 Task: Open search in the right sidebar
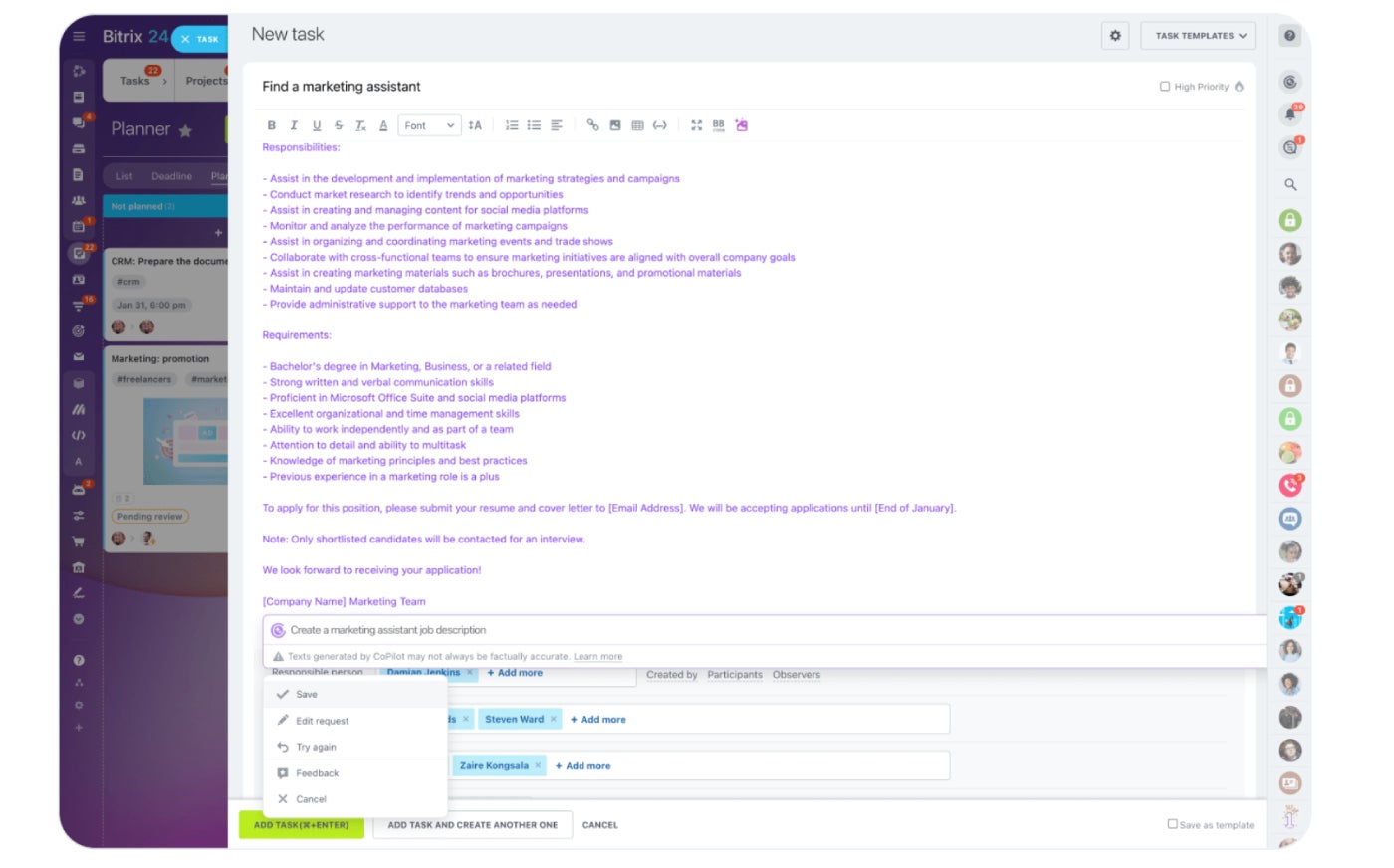click(x=1290, y=185)
